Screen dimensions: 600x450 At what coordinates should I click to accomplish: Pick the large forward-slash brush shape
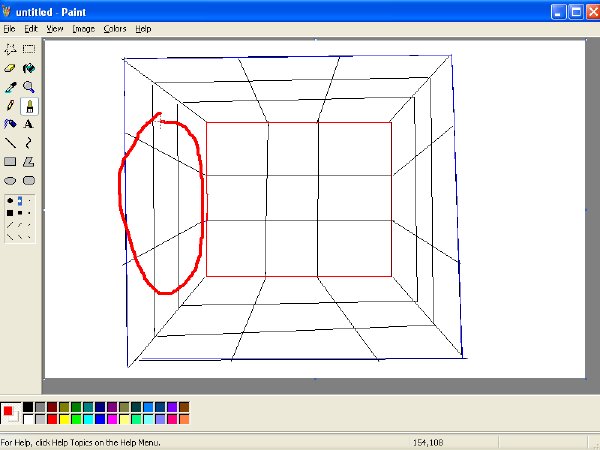(x=10, y=225)
